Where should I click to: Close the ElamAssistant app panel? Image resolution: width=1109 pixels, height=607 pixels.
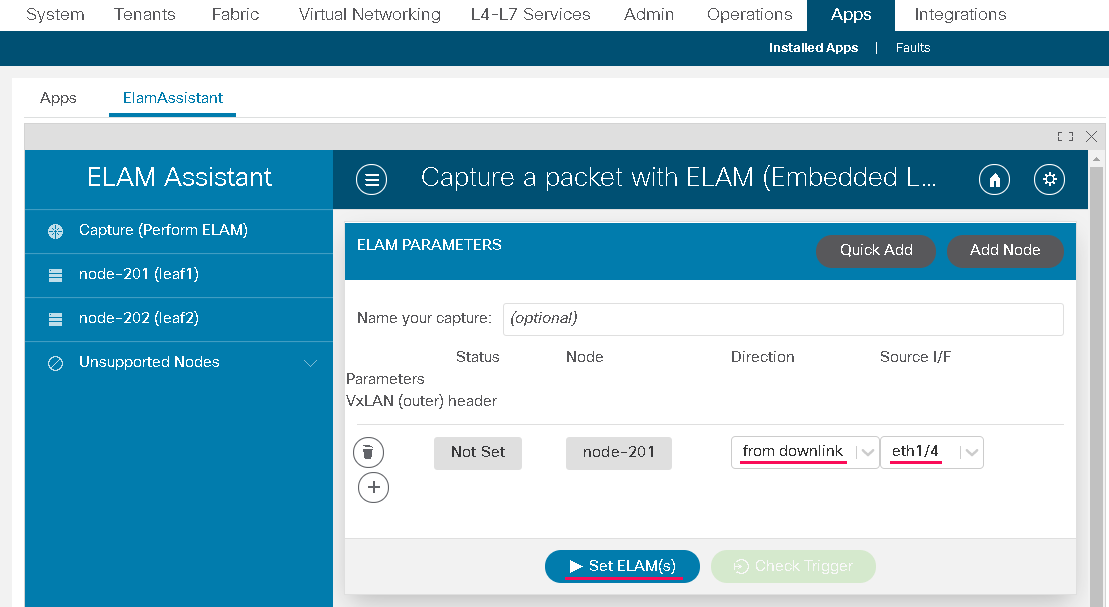click(x=1091, y=137)
